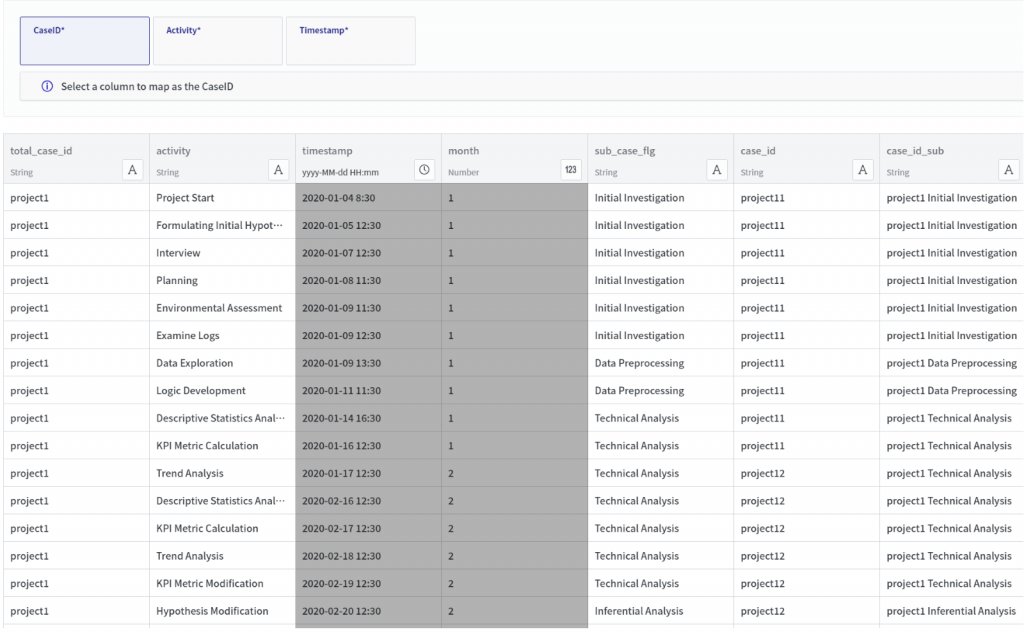Choose the activity column header

coord(173,151)
